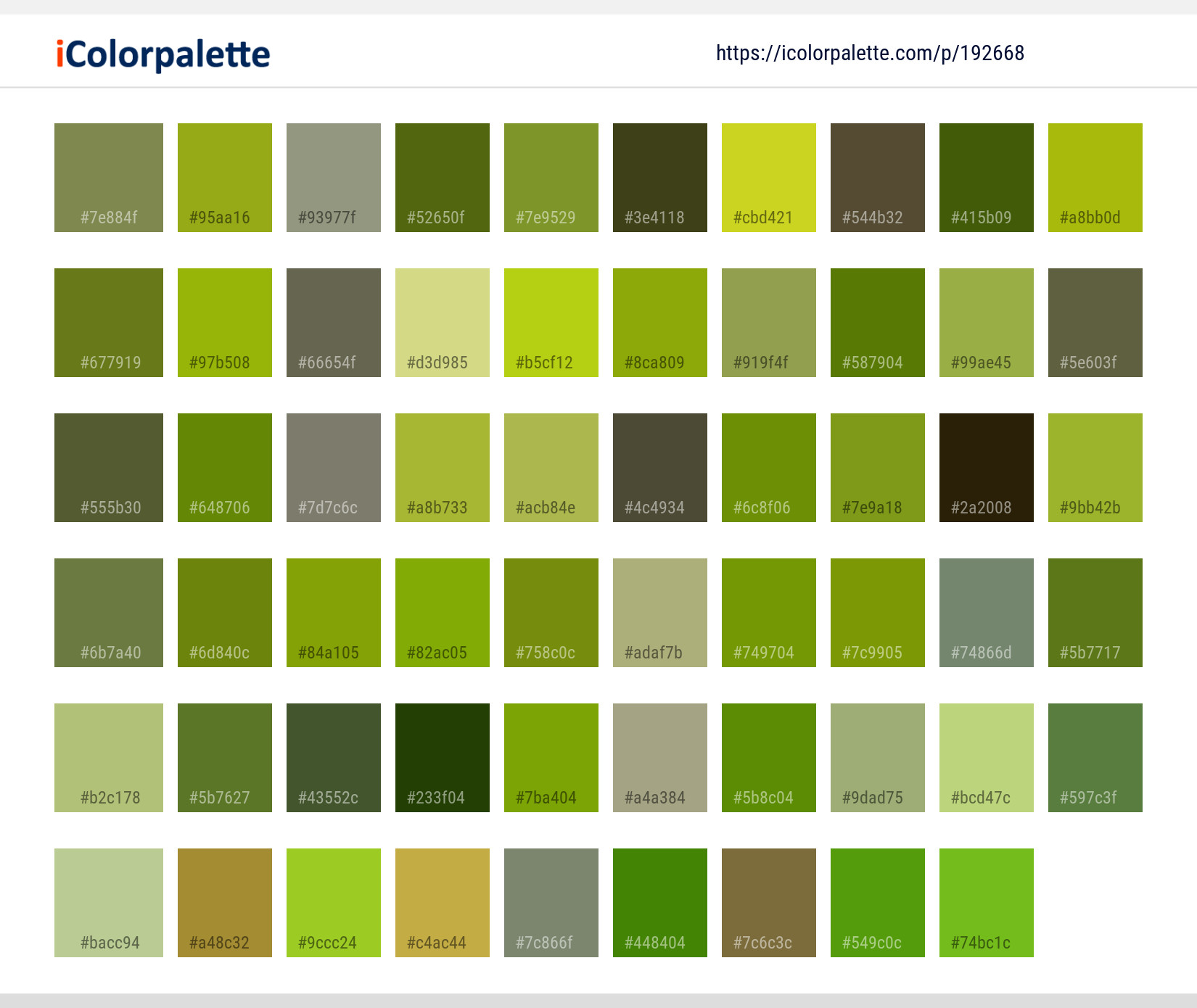Choose brown swatch #7c6c3c

(769, 903)
